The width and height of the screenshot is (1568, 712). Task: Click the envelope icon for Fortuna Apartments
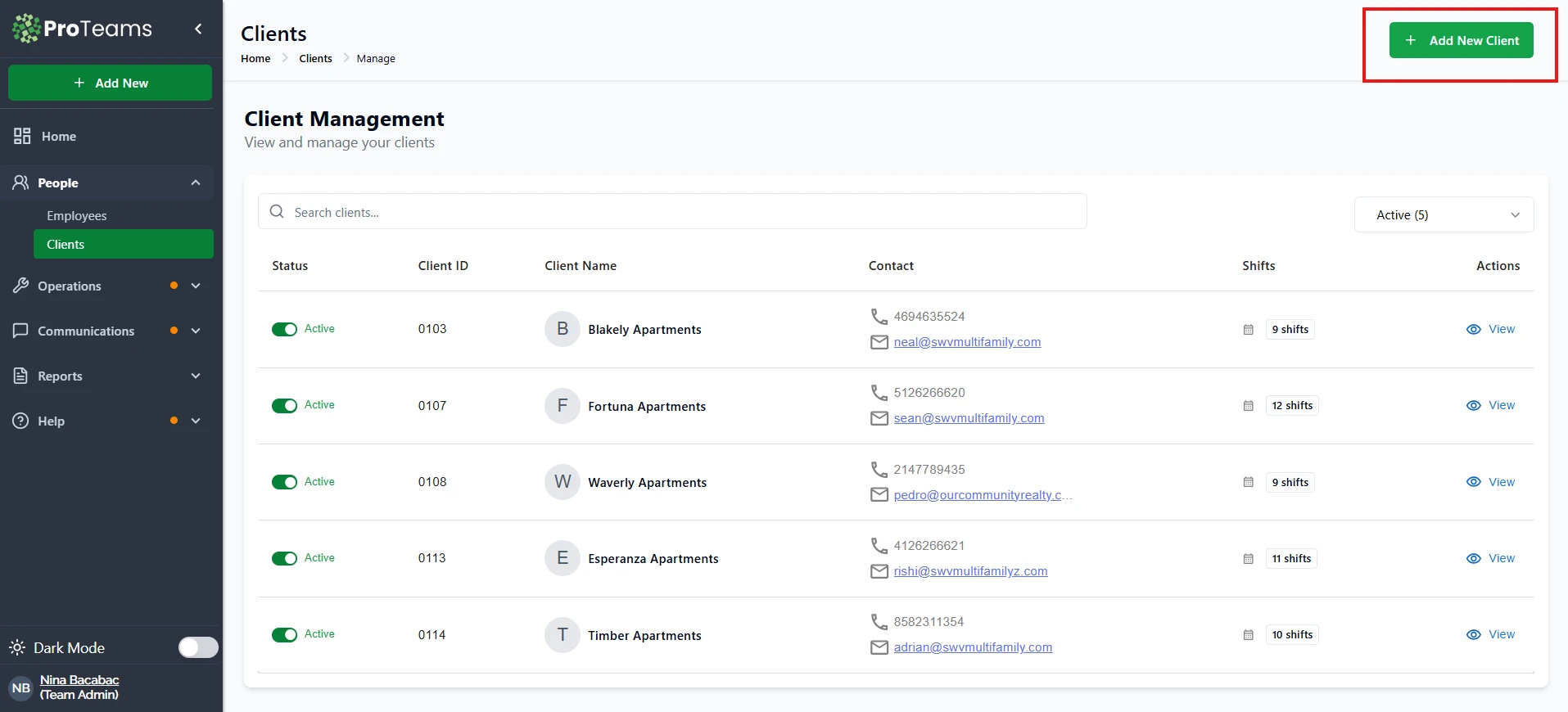(x=879, y=418)
